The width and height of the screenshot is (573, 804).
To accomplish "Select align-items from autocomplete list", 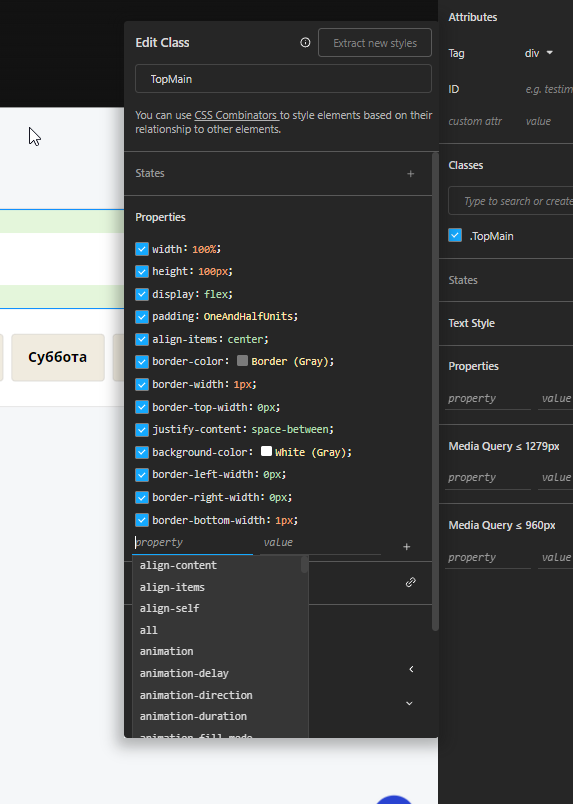I will click(172, 587).
